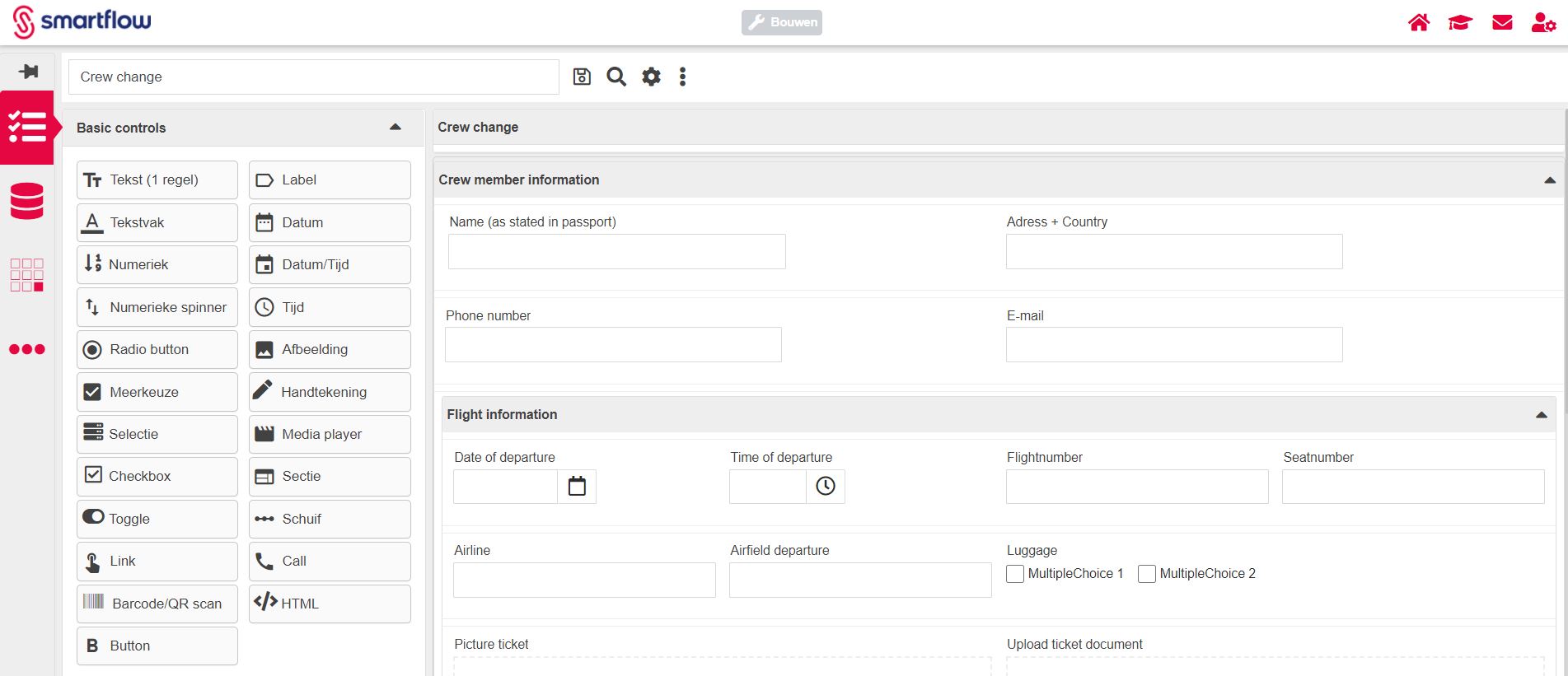
Task: Open the date picker calendar for departure
Action: (x=577, y=487)
